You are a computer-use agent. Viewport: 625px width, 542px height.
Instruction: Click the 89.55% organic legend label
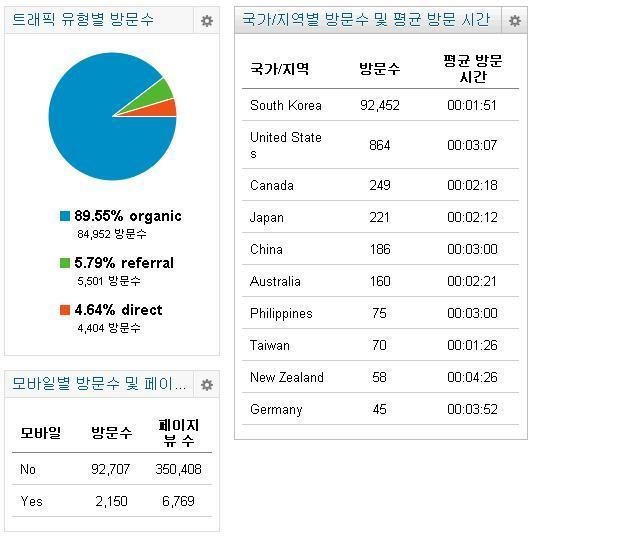point(128,216)
